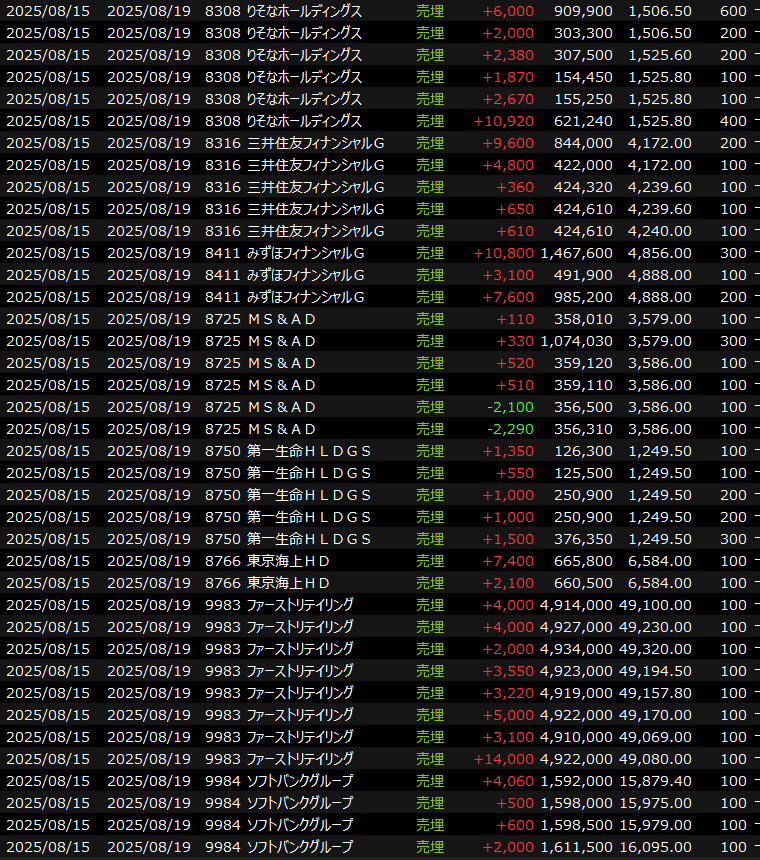
Task: Click the MS&AD amount 1,074,030 cell
Action: click(x=576, y=341)
